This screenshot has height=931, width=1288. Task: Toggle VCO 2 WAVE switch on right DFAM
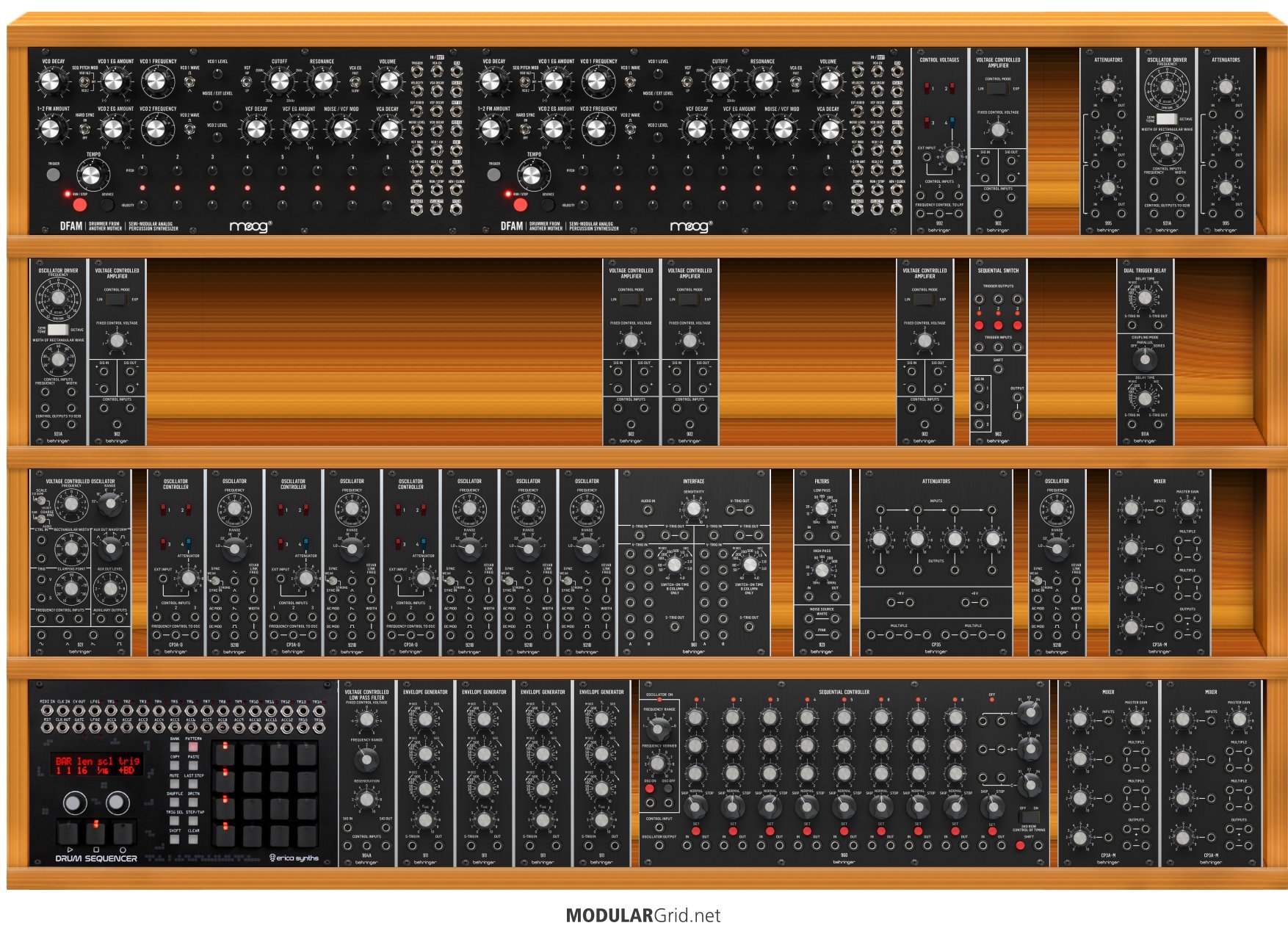pyautogui.click(x=630, y=128)
